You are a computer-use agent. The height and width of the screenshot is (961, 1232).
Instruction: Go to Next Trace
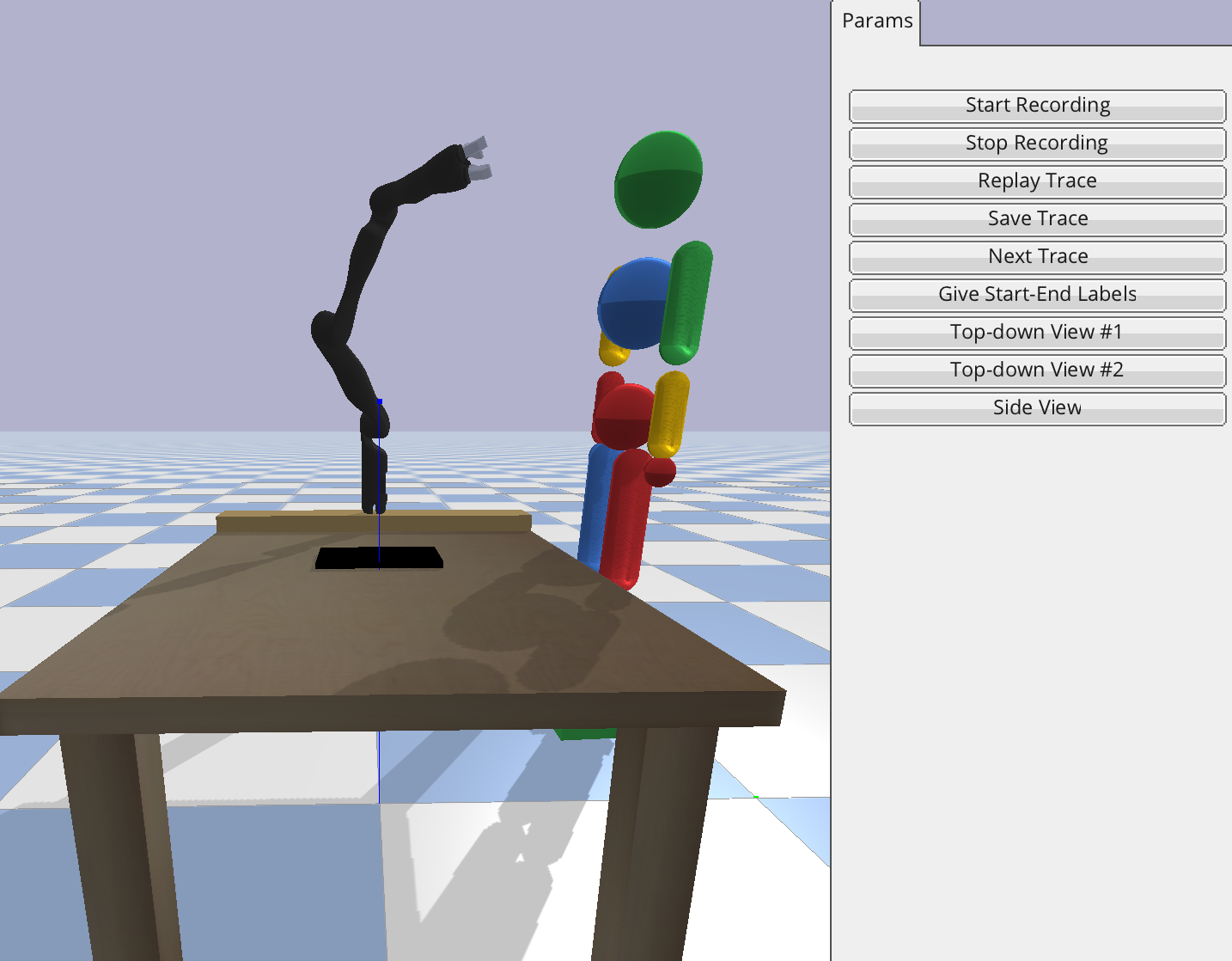click(x=1037, y=257)
